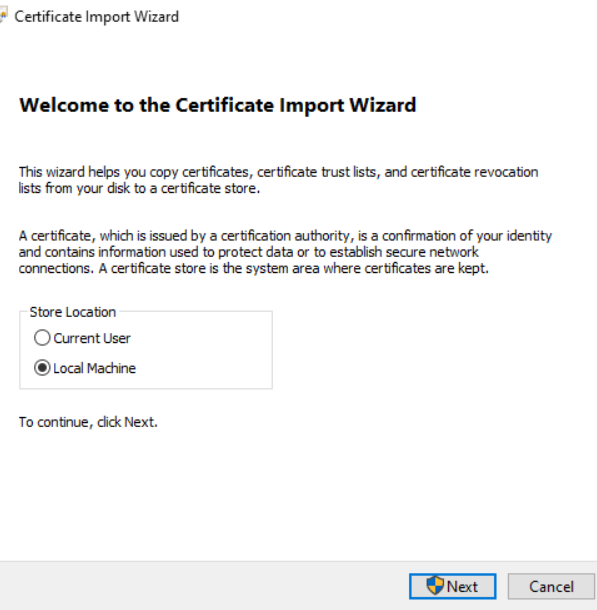Viewport: 597px width, 610px height.
Task: Click the paragraph starting "A certificate, which is issued"
Action: click(285, 252)
